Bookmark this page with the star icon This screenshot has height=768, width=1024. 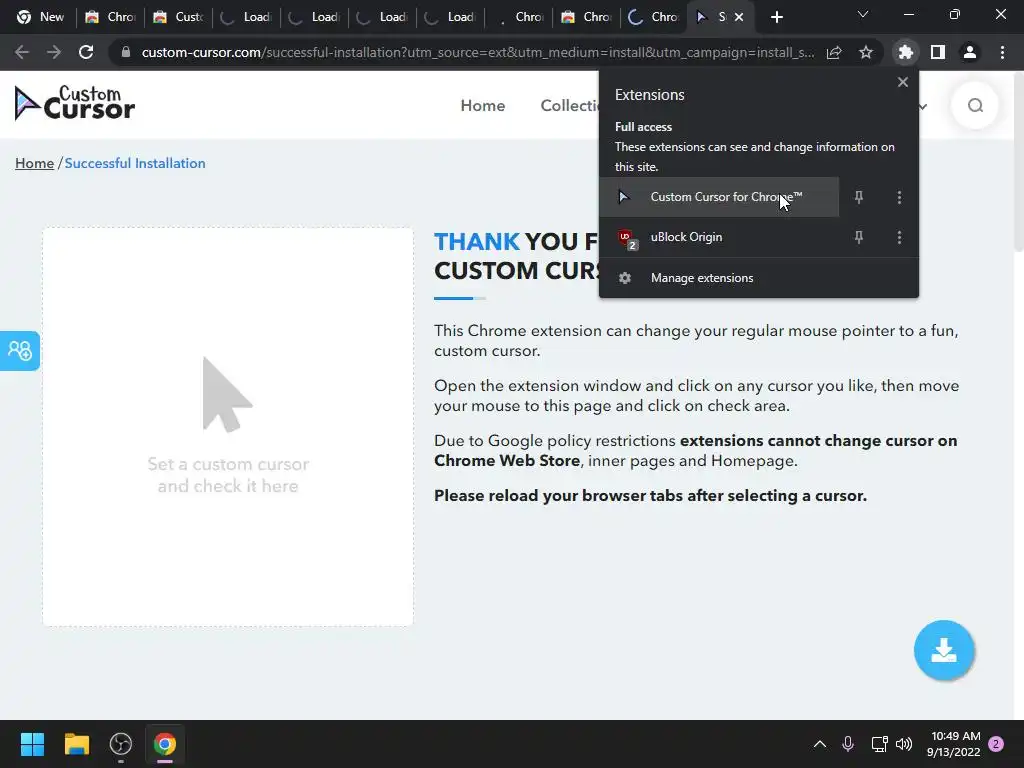(865, 52)
